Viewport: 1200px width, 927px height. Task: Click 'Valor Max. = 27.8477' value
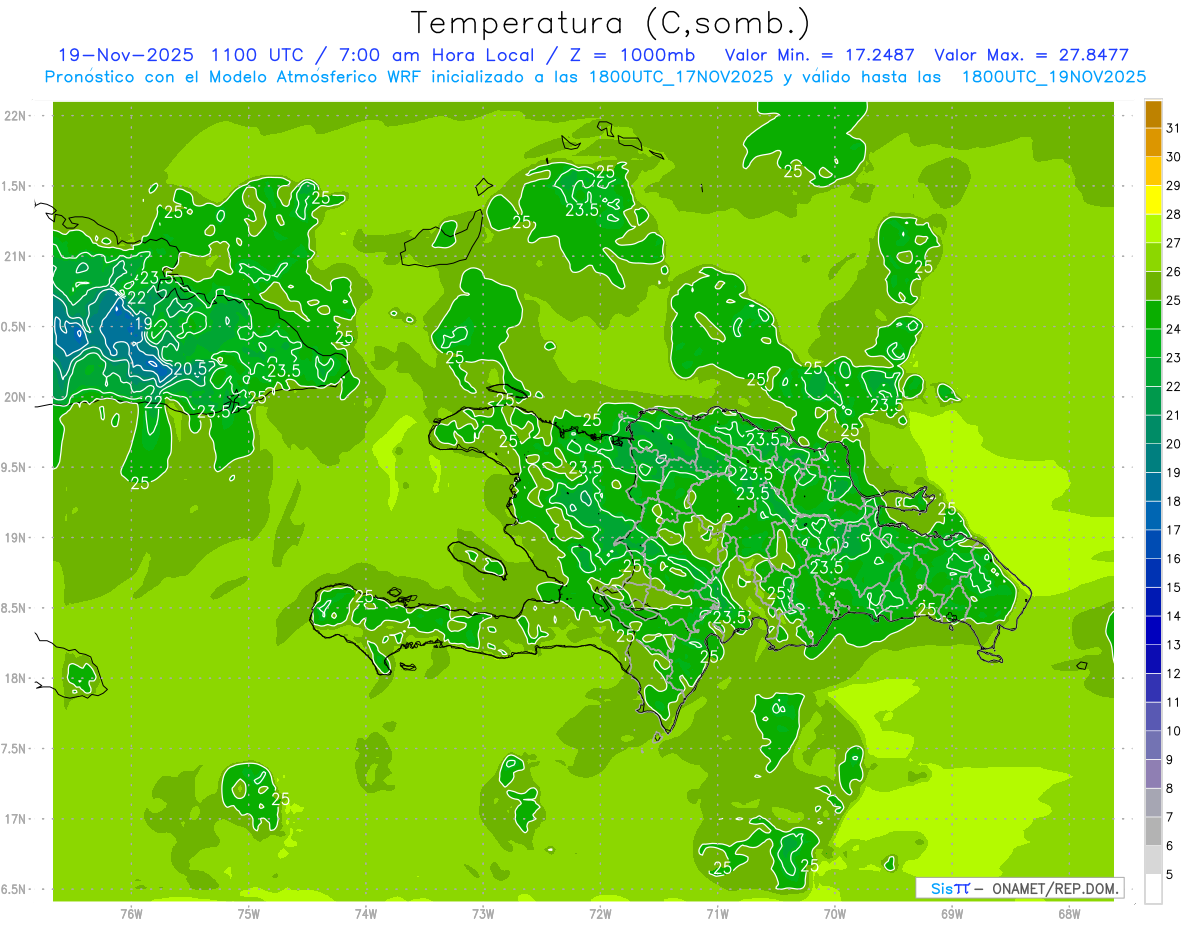pos(1031,55)
